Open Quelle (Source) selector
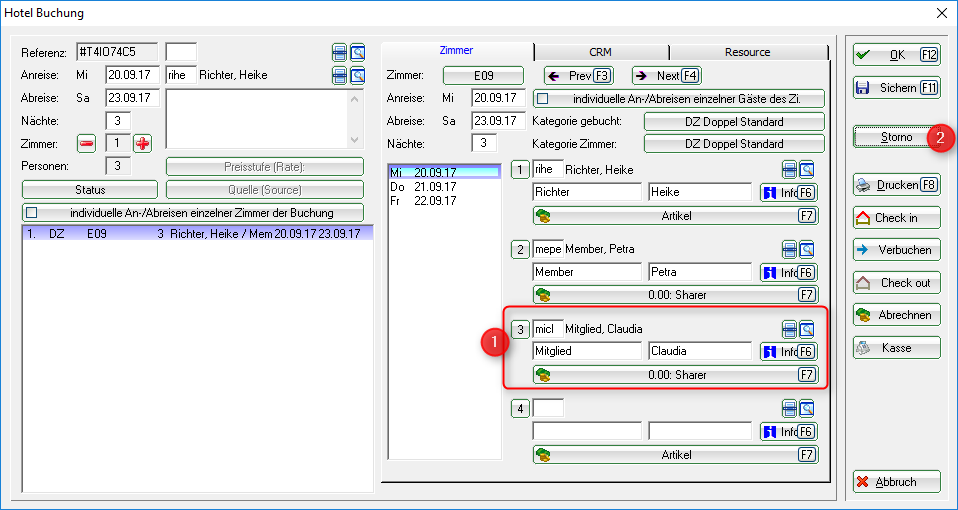Image resolution: width=958 pixels, height=510 pixels. tap(265, 190)
